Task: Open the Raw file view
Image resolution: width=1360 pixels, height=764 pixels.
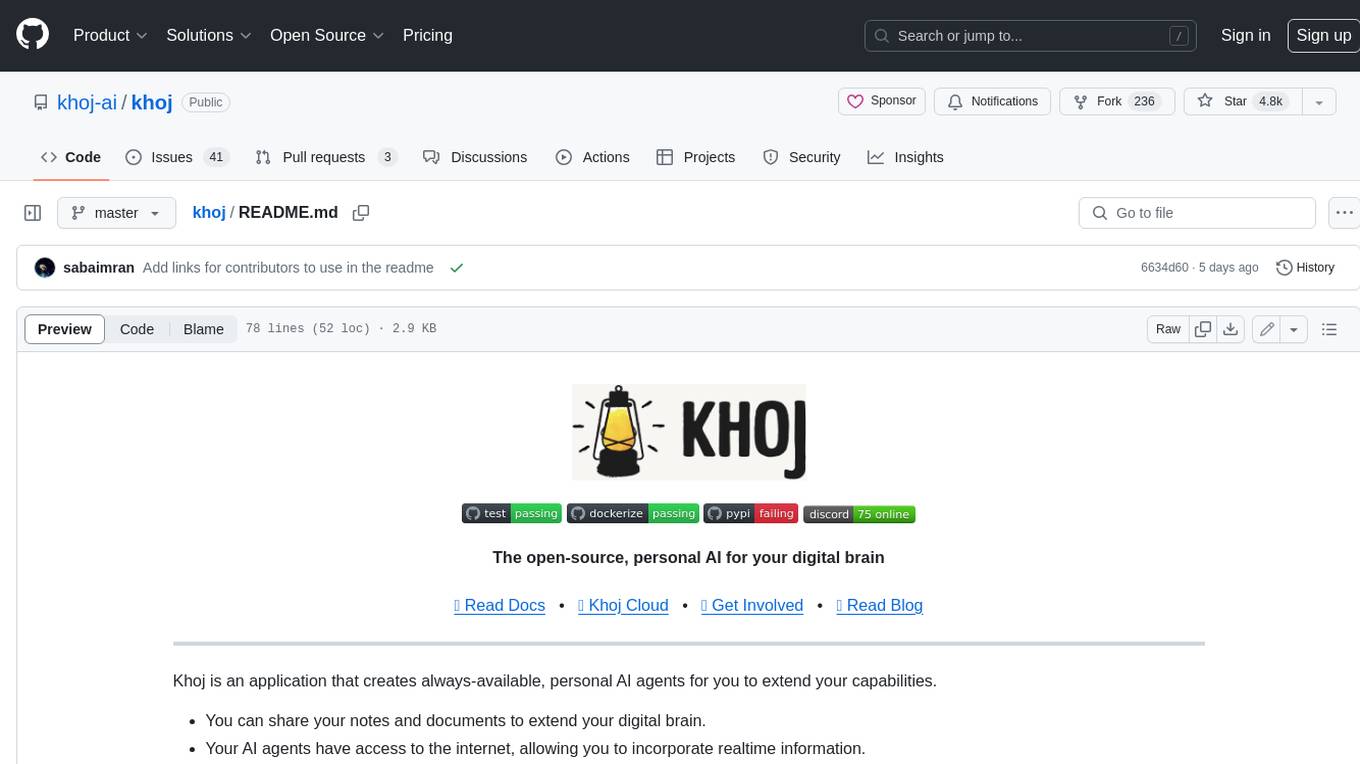Action: tap(1168, 329)
